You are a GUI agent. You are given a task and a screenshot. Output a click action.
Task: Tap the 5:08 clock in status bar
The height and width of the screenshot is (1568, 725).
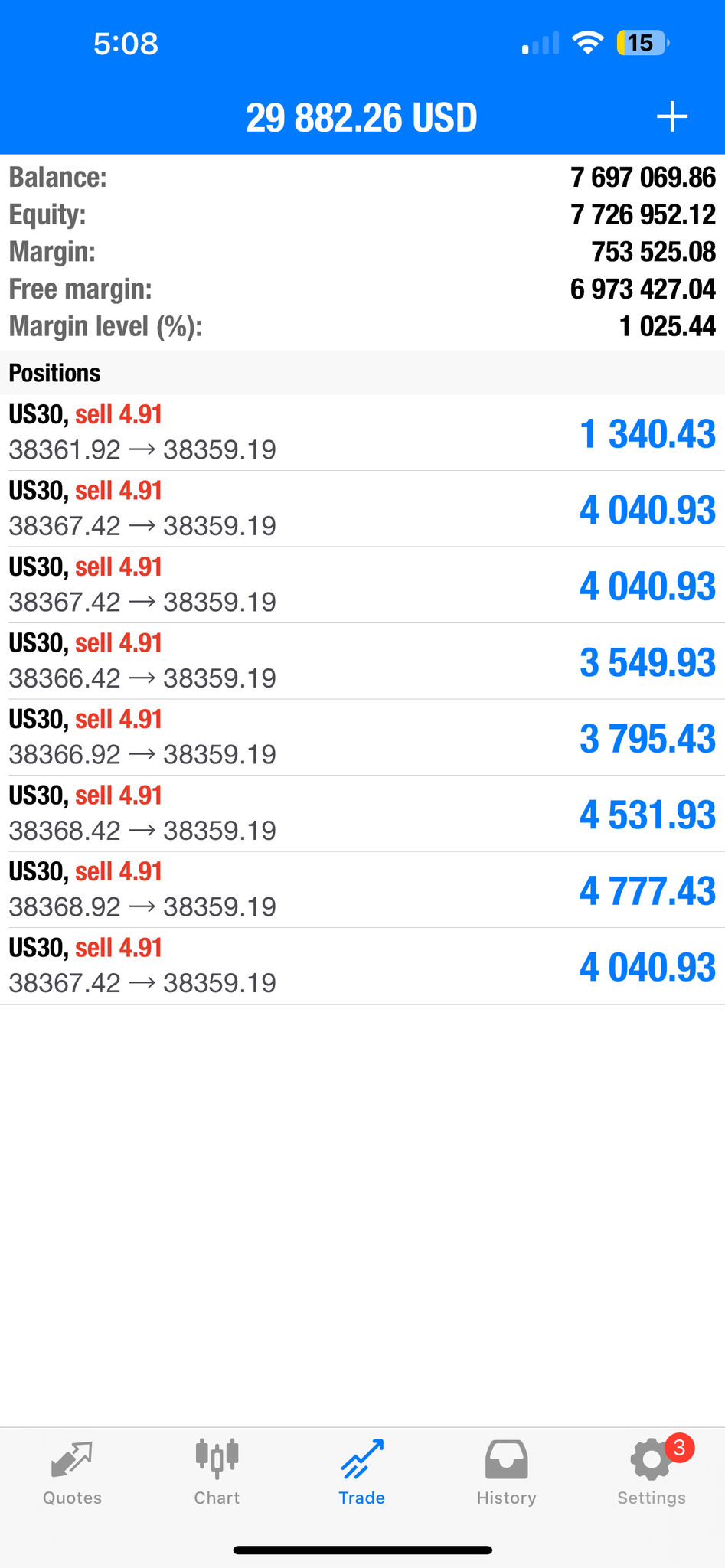126,44
